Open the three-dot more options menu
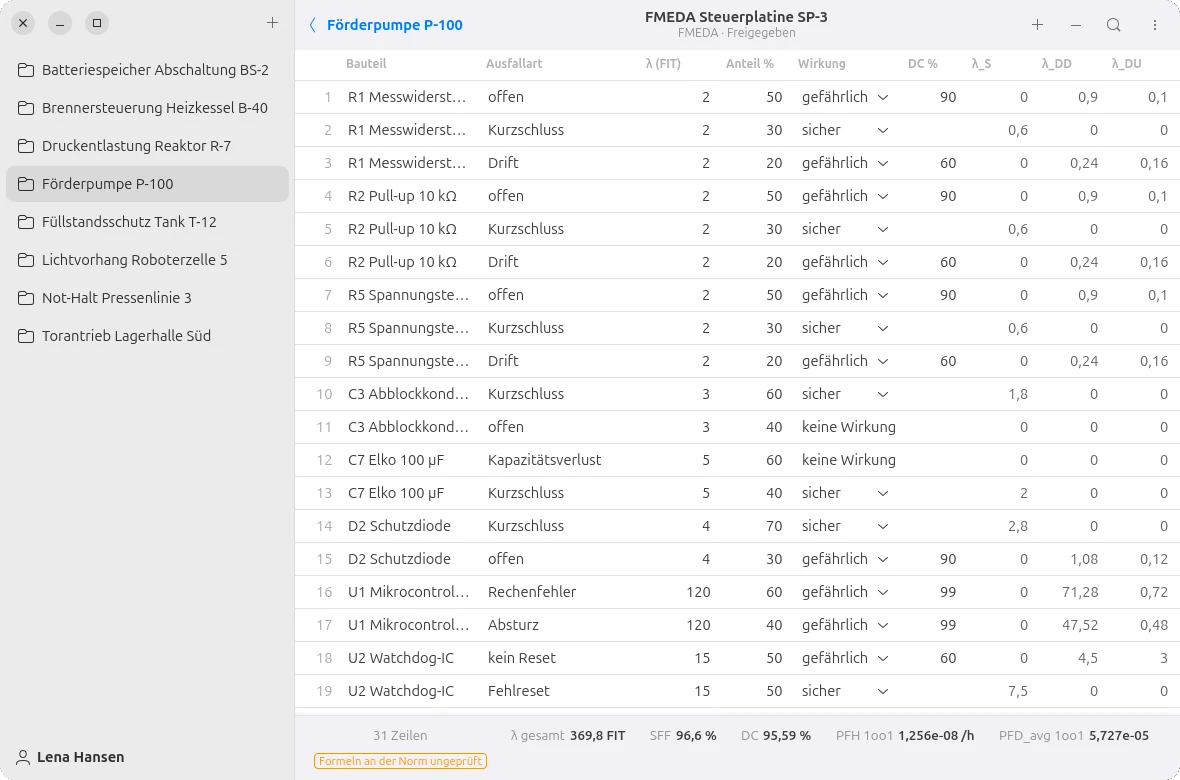 pyautogui.click(x=1154, y=25)
